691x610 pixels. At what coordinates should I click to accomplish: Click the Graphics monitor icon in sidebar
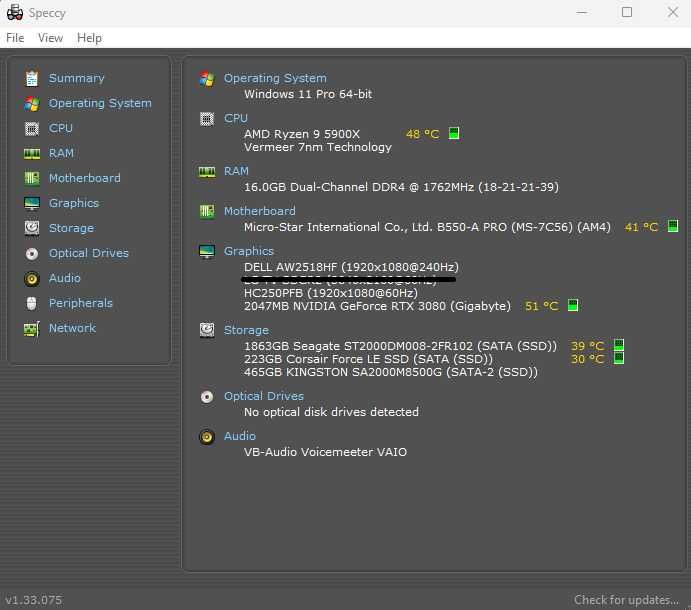point(32,203)
